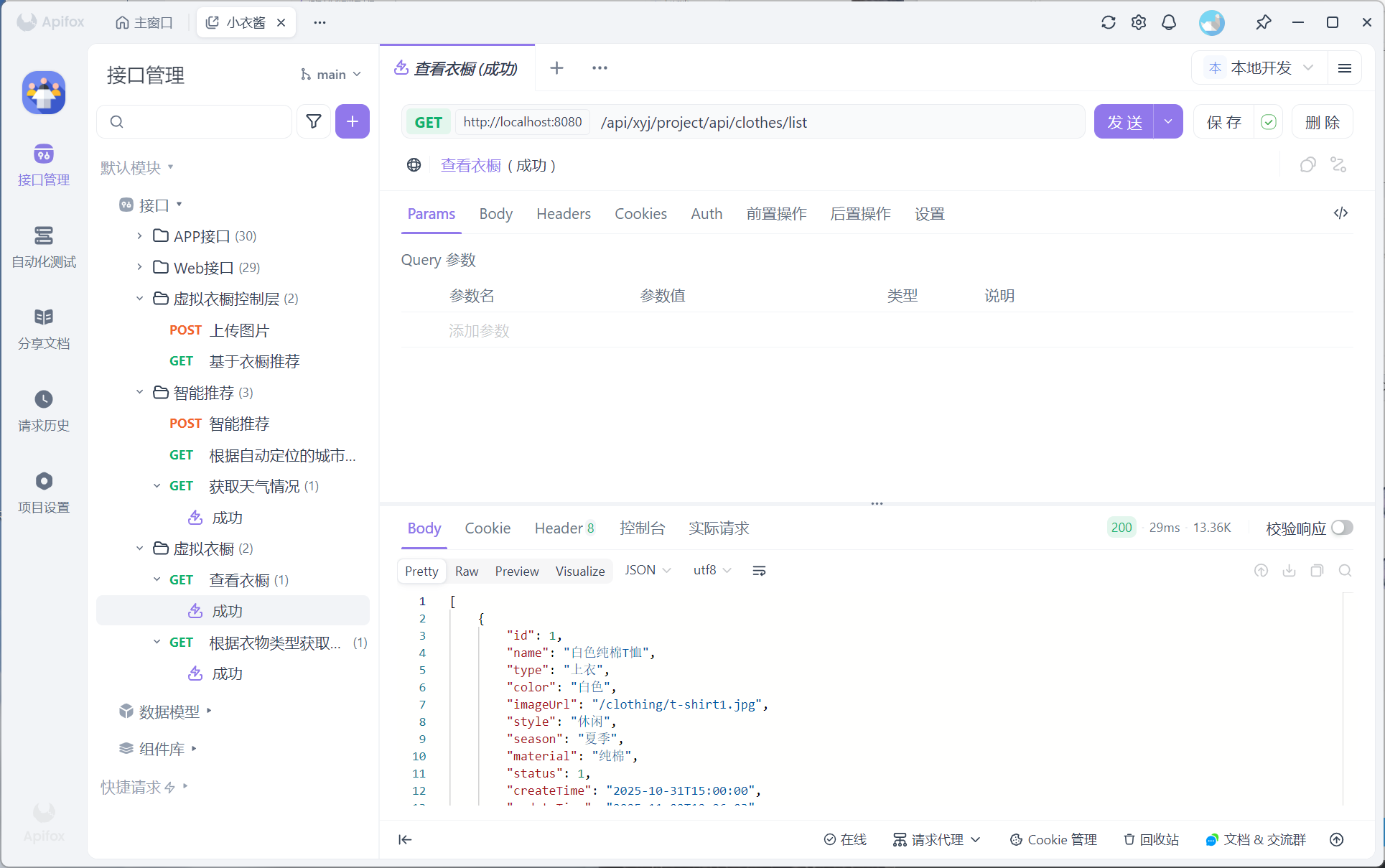Open the 本地开发 environment dropdown
This screenshot has height=868, width=1385.
1261,68
